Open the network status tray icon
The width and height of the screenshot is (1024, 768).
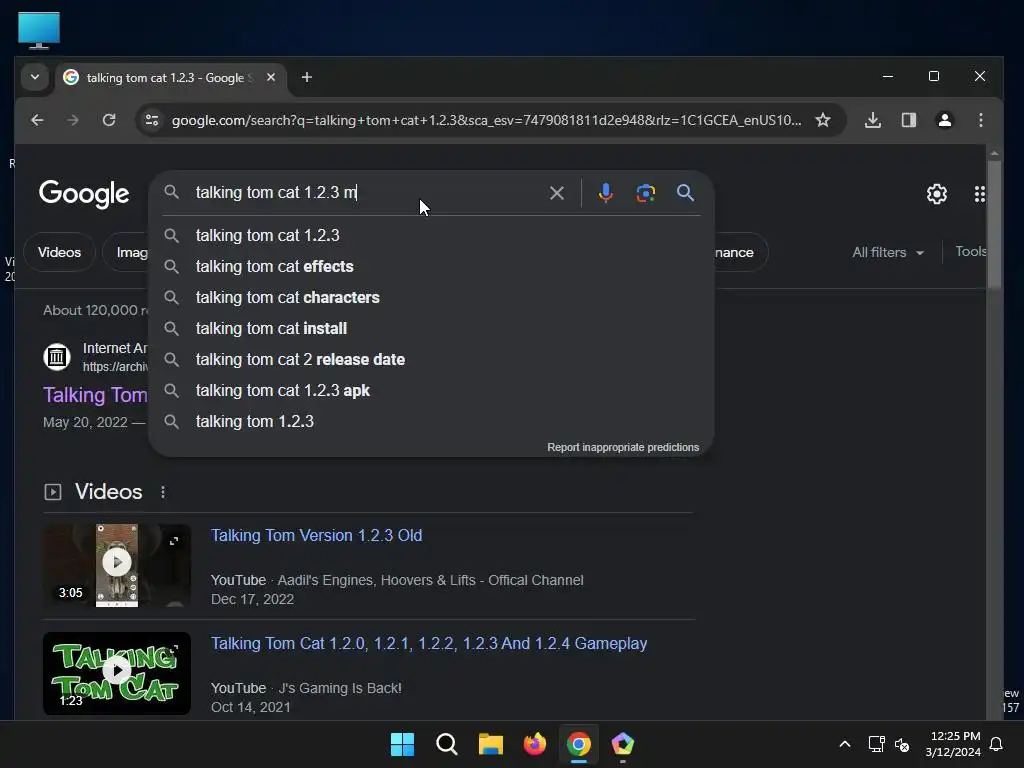click(876, 744)
